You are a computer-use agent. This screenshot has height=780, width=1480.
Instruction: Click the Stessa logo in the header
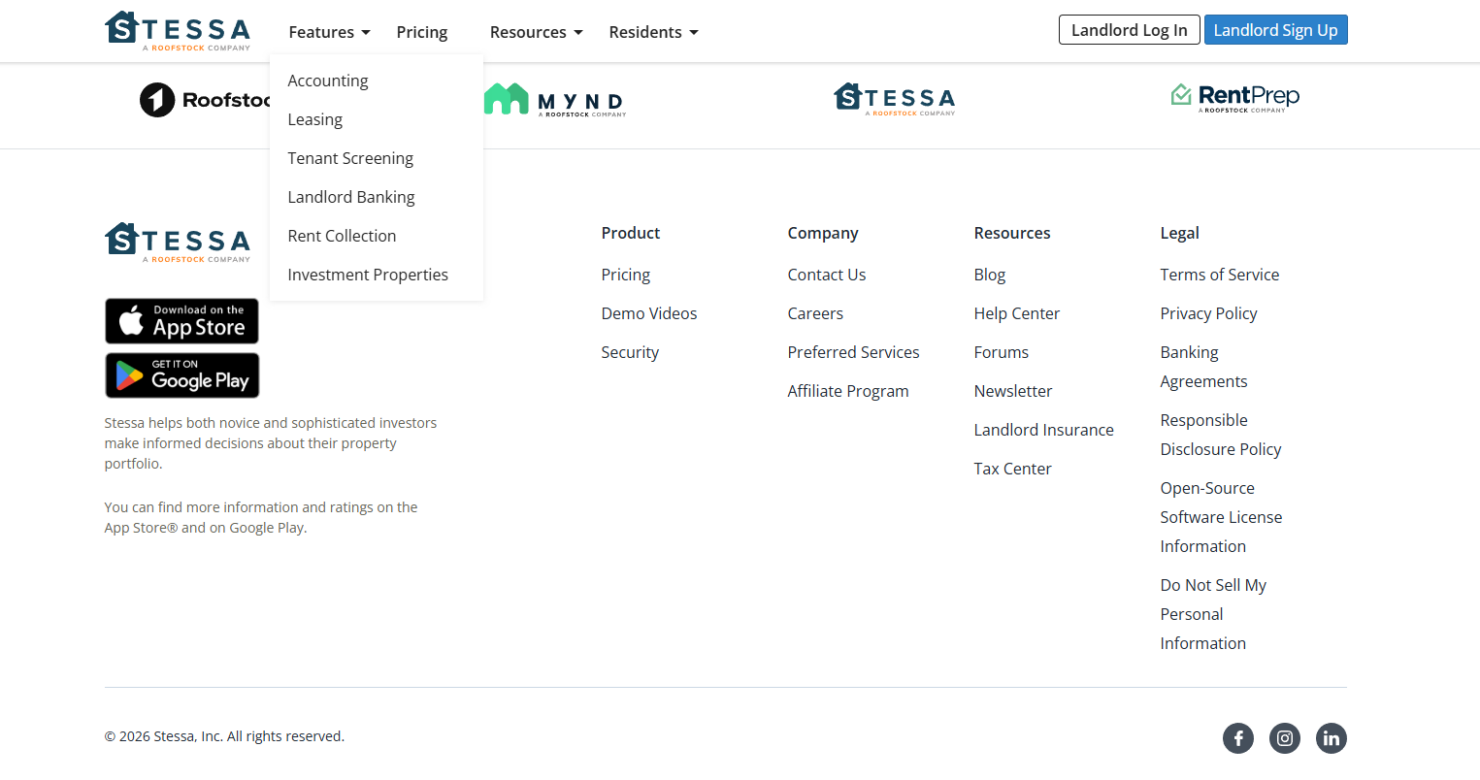tap(178, 30)
